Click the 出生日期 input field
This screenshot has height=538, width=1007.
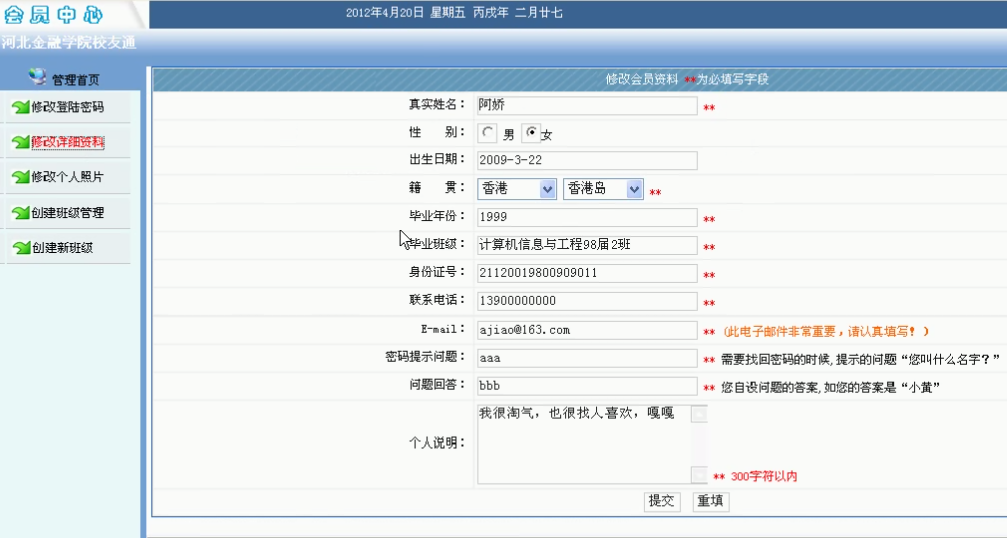[x=587, y=161]
